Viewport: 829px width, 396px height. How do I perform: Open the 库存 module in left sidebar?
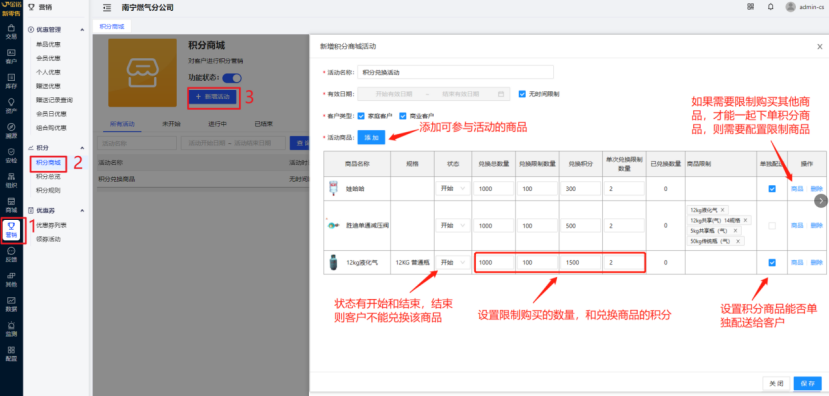(x=11, y=81)
